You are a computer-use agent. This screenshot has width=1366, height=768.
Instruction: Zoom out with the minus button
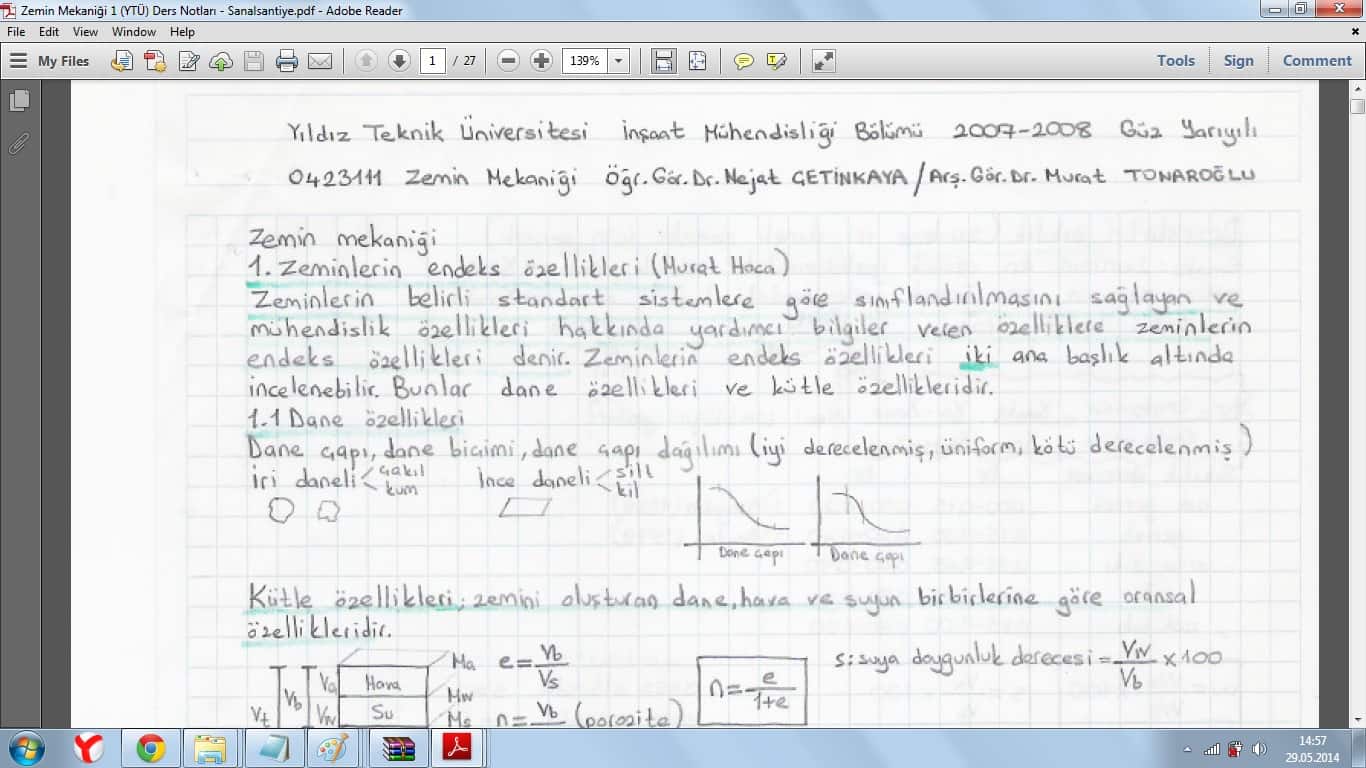pyautogui.click(x=508, y=61)
